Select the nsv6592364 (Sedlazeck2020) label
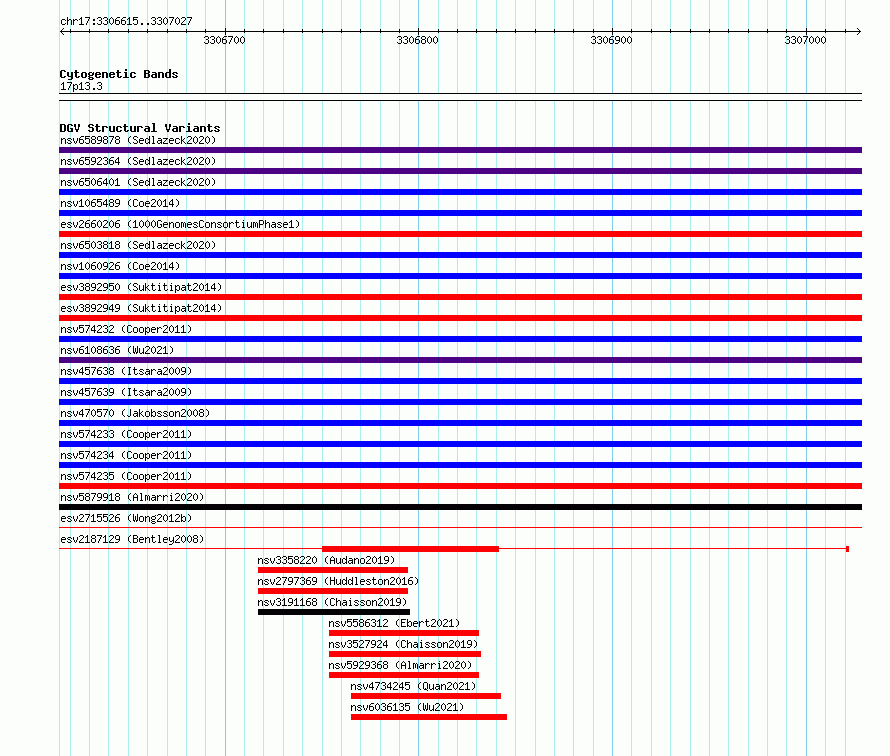 [138, 161]
